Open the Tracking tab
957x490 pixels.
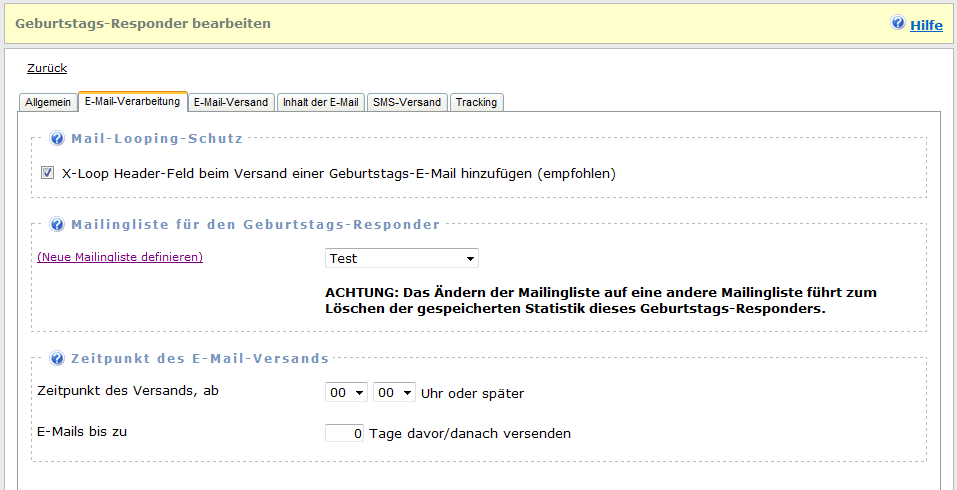476,102
